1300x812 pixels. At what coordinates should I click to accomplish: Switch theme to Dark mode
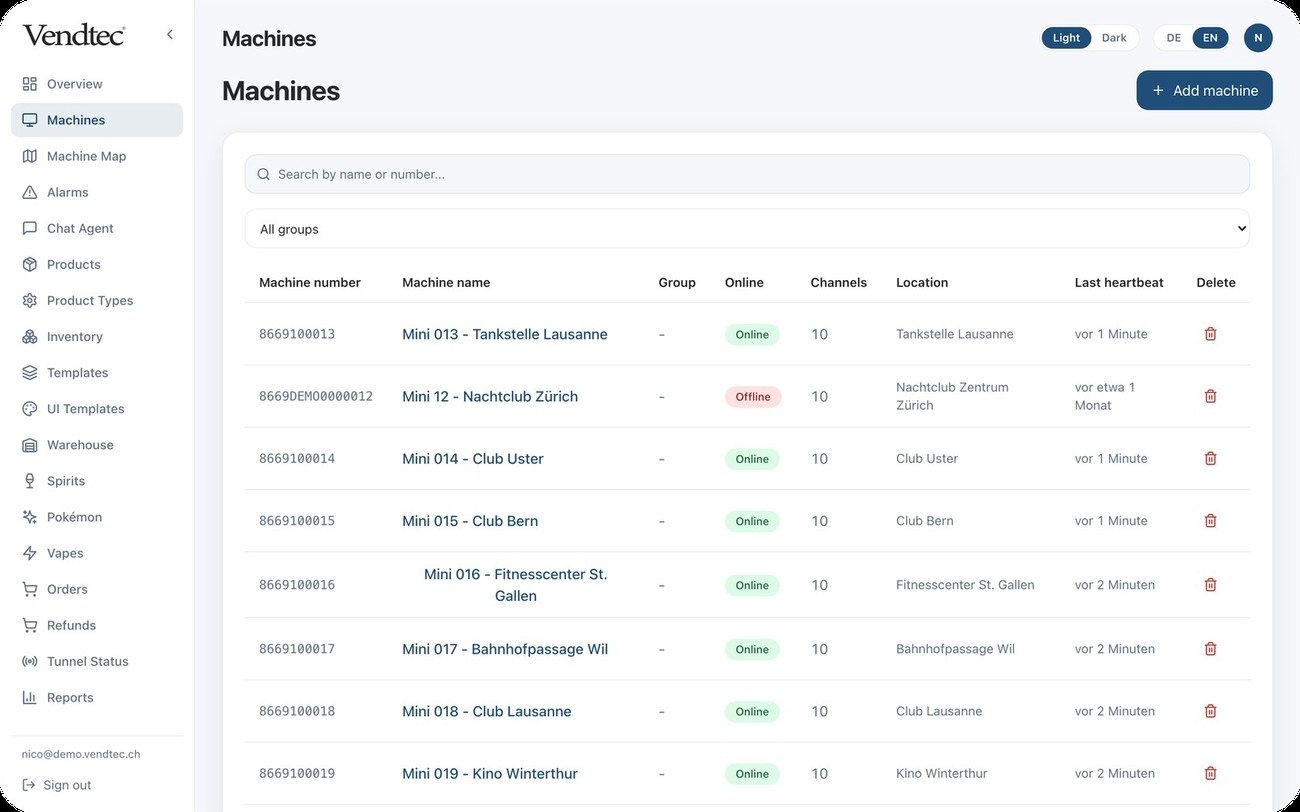tap(1114, 38)
